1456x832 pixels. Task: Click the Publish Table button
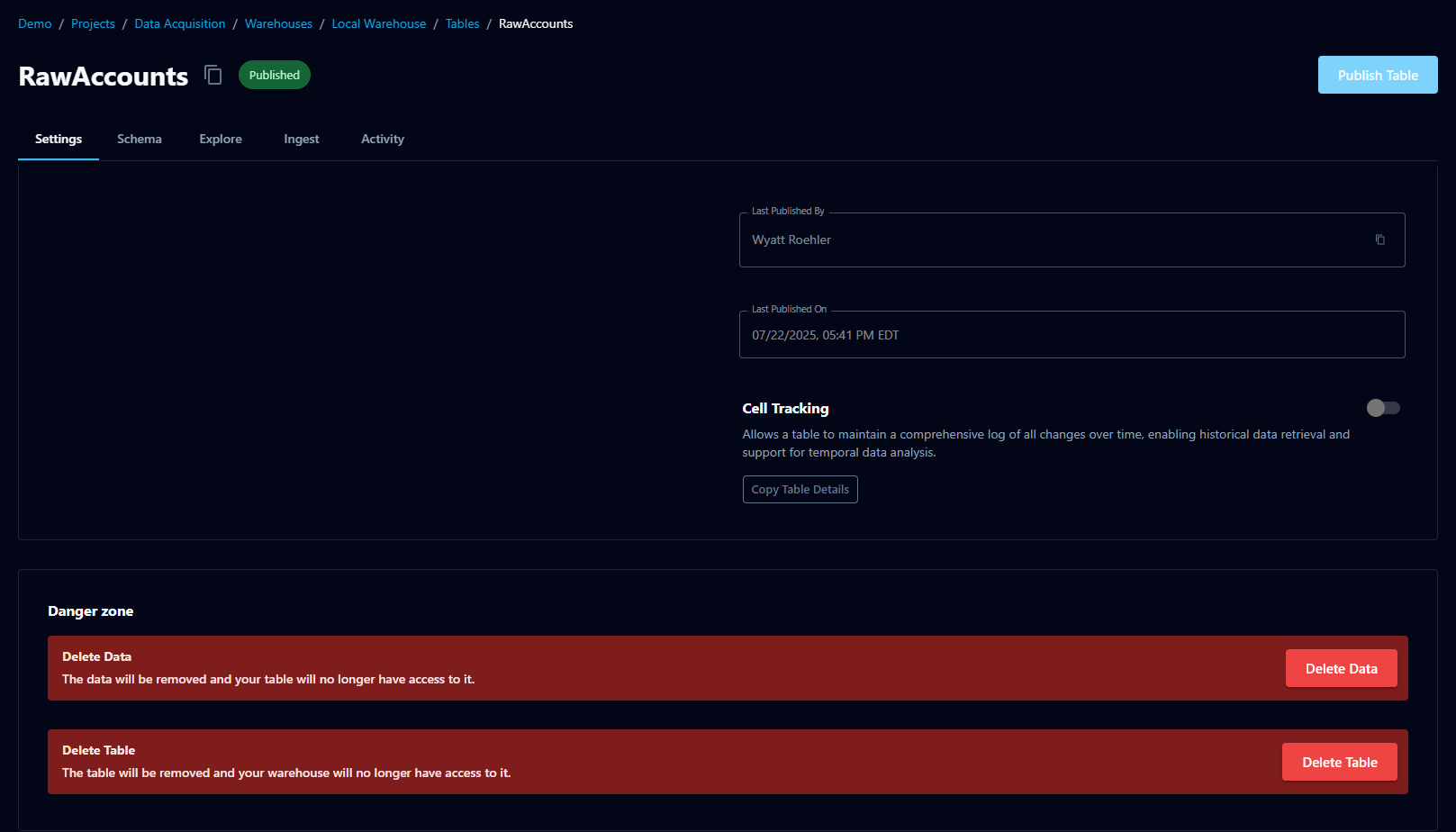coord(1378,75)
